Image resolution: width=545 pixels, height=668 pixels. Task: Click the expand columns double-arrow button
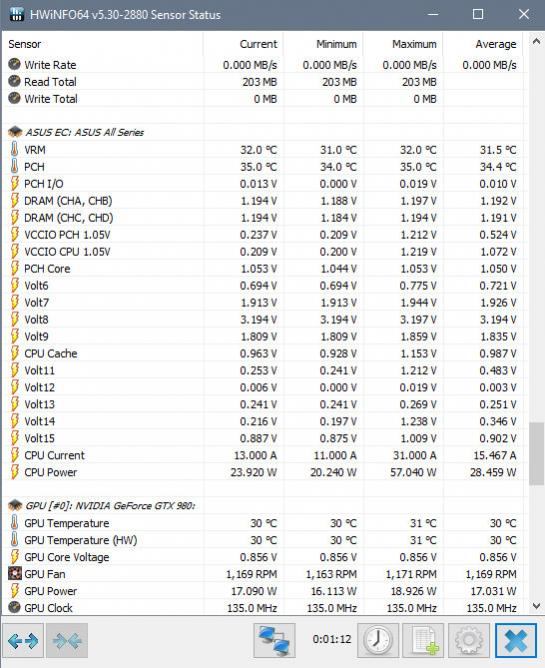23,640
